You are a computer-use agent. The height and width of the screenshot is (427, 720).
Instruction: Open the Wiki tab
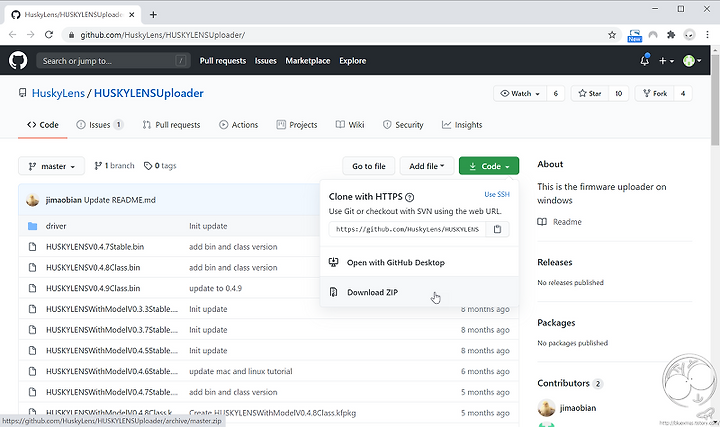[350, 124]
